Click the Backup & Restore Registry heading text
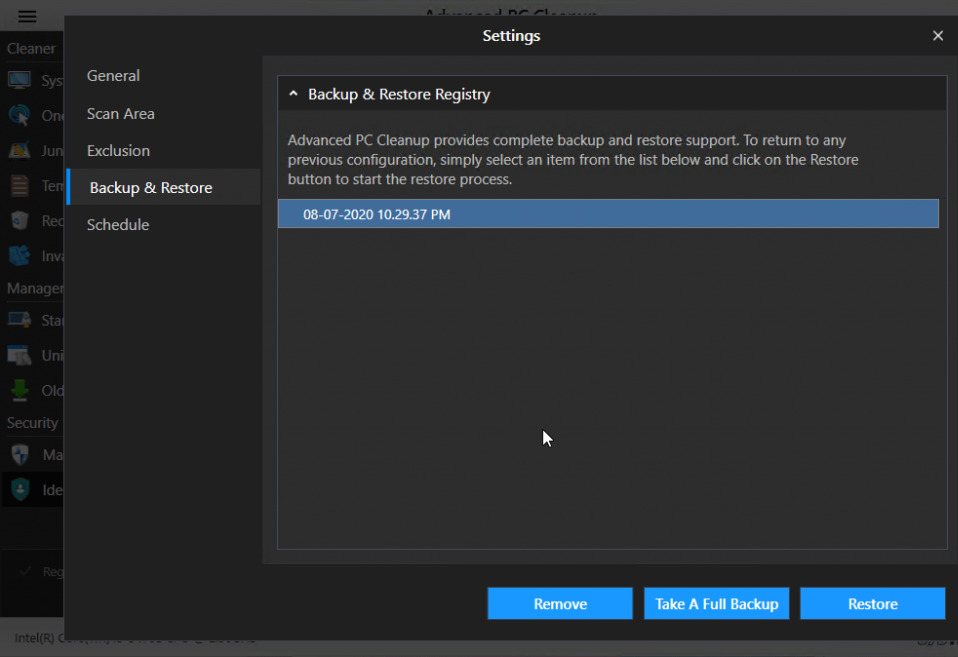Screen dimensions: 958x657 point(399,94)
